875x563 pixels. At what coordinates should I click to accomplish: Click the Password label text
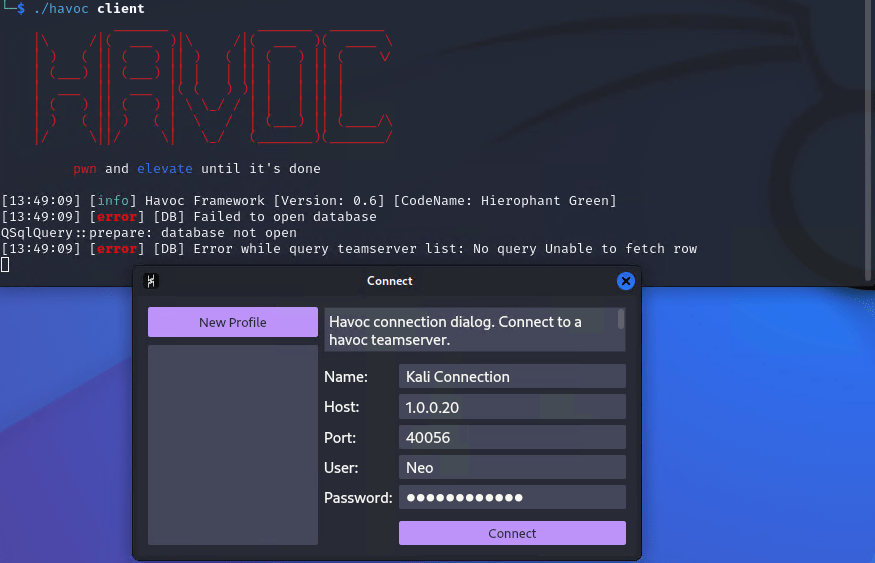[x=358, y=497]
